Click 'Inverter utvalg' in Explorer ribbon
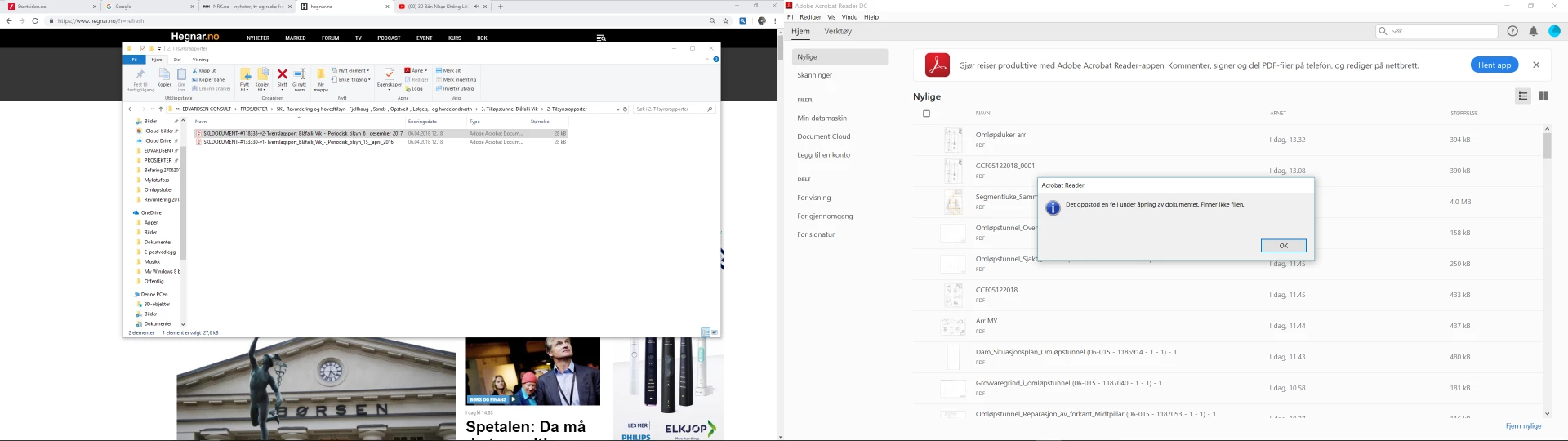 (455, 89)
